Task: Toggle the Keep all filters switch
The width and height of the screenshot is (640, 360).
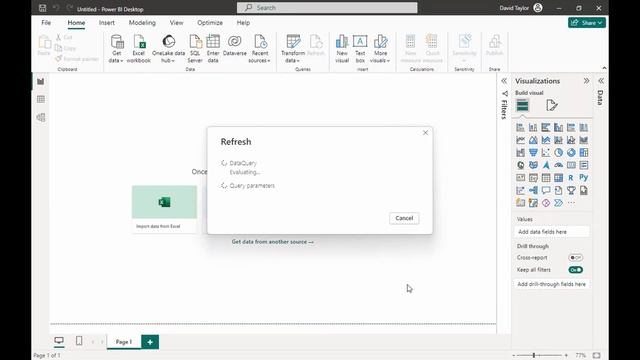Action: coord(576,270)
